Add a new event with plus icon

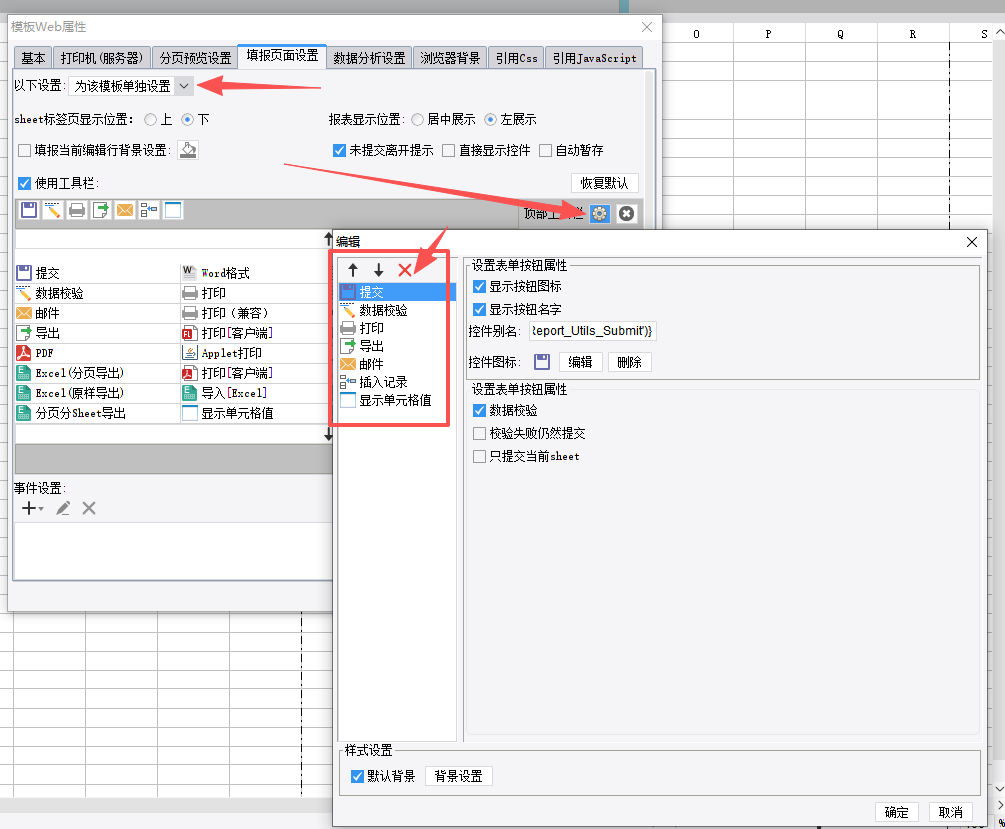[29, 508]
